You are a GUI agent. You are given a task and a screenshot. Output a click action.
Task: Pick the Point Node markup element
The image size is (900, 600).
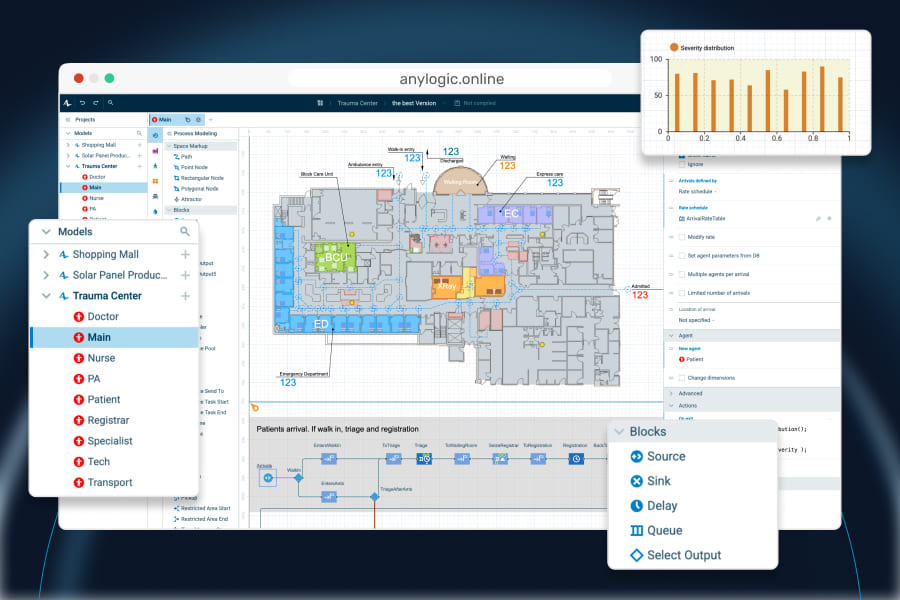click(191, 167)
